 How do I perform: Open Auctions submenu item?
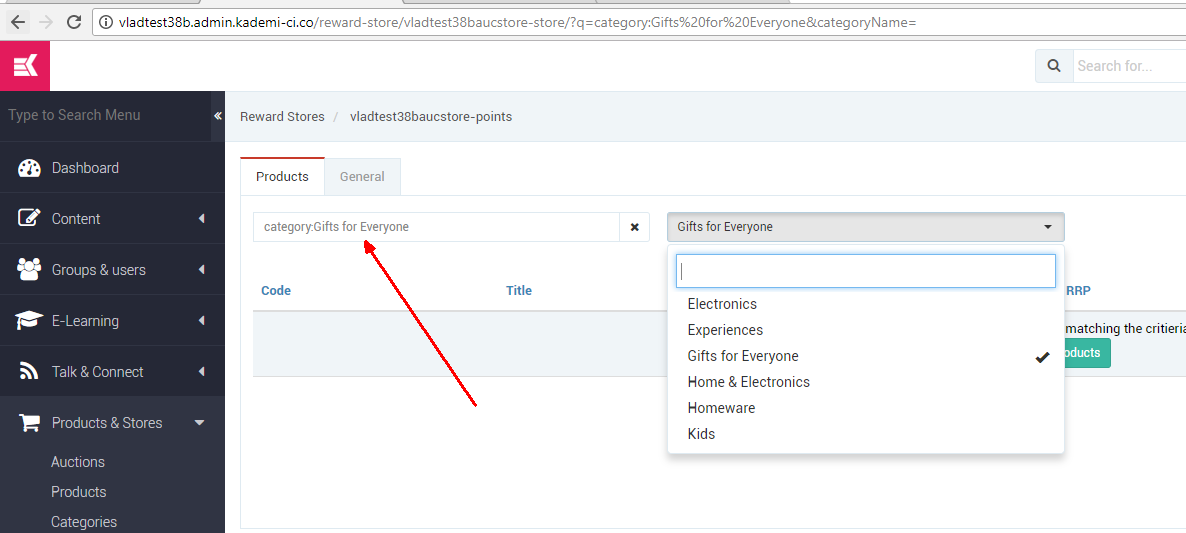click(78, 462)
